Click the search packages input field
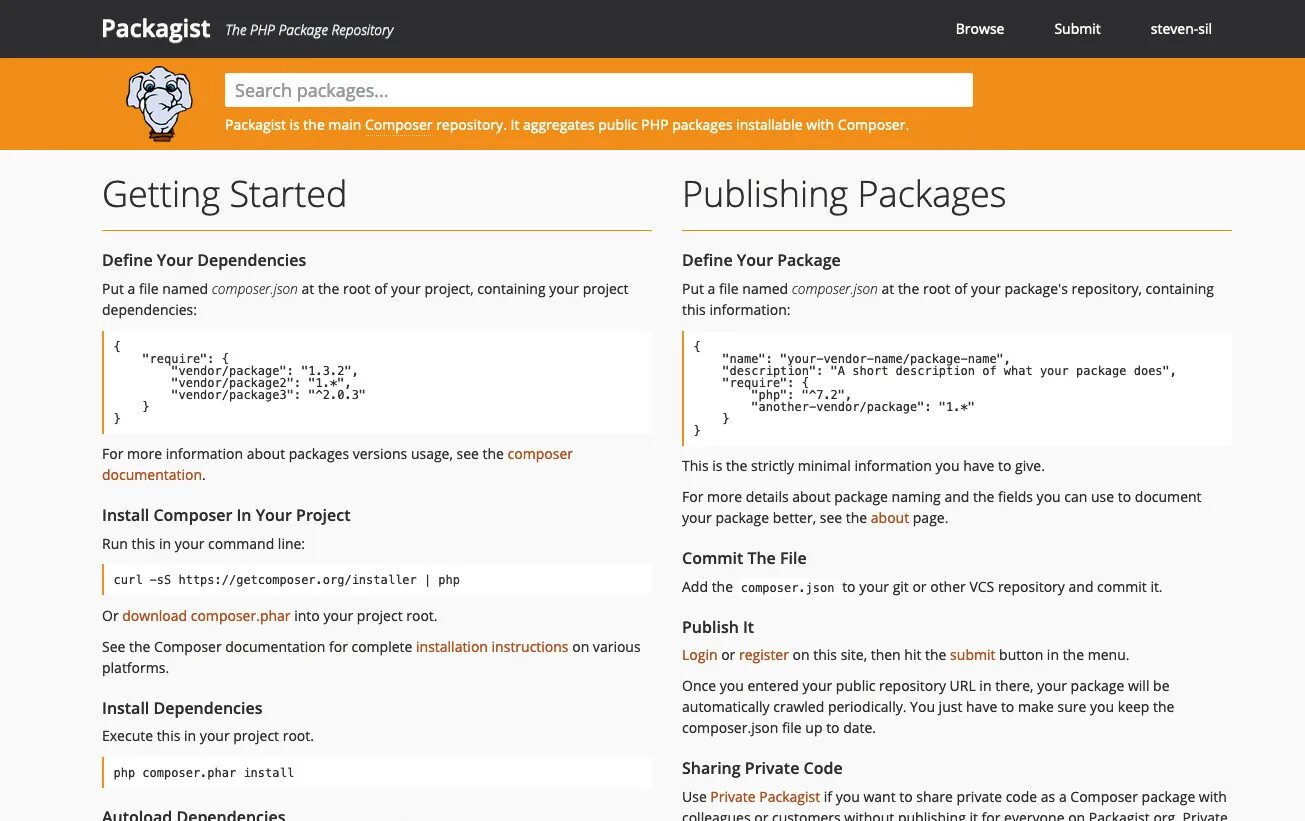The height and width of the screenshot is (821, 1305). pos(598,89)
